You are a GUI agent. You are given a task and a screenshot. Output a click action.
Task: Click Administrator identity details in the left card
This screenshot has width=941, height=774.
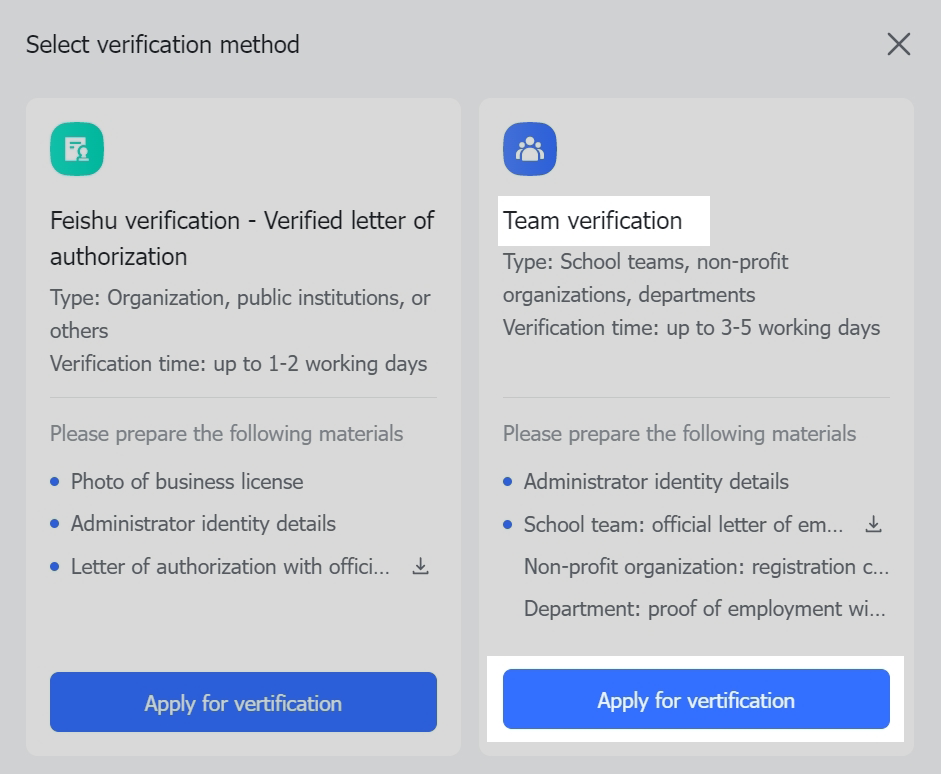point(202,524)
